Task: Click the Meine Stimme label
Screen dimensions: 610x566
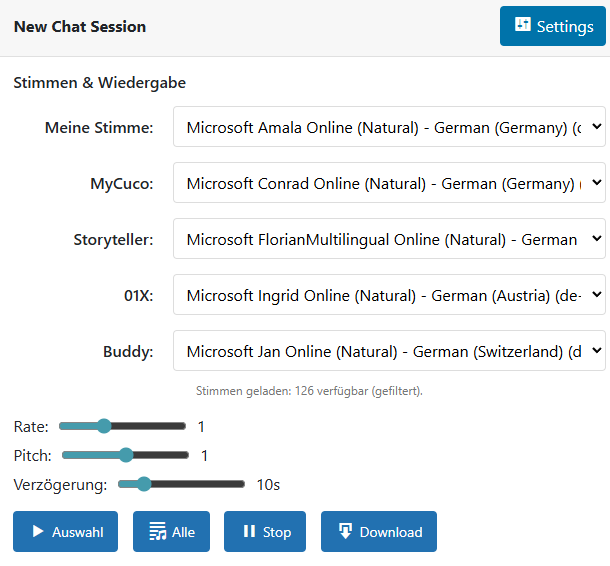Action: pos(99,128)
